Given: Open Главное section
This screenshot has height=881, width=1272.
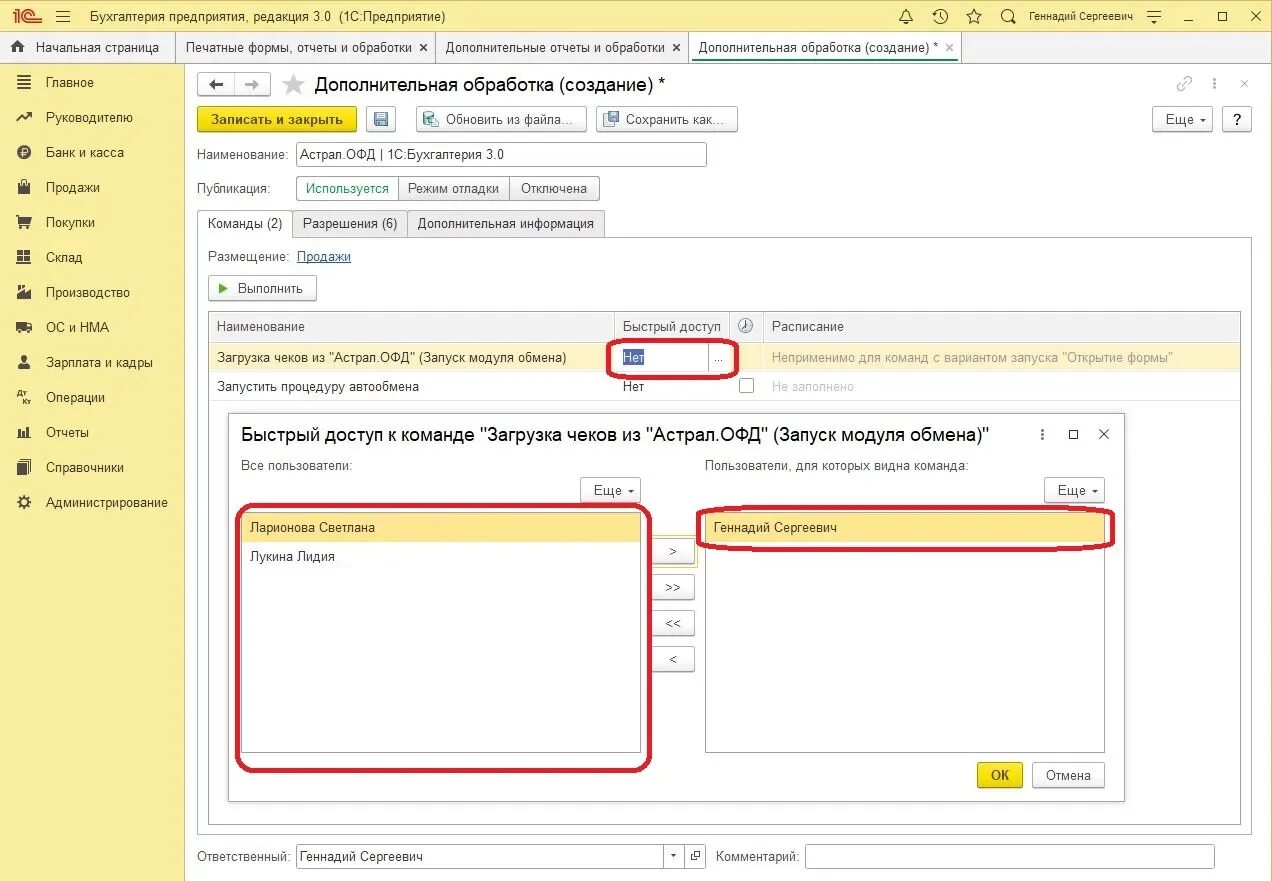Looking at the screenshot, I should point(70,82).
